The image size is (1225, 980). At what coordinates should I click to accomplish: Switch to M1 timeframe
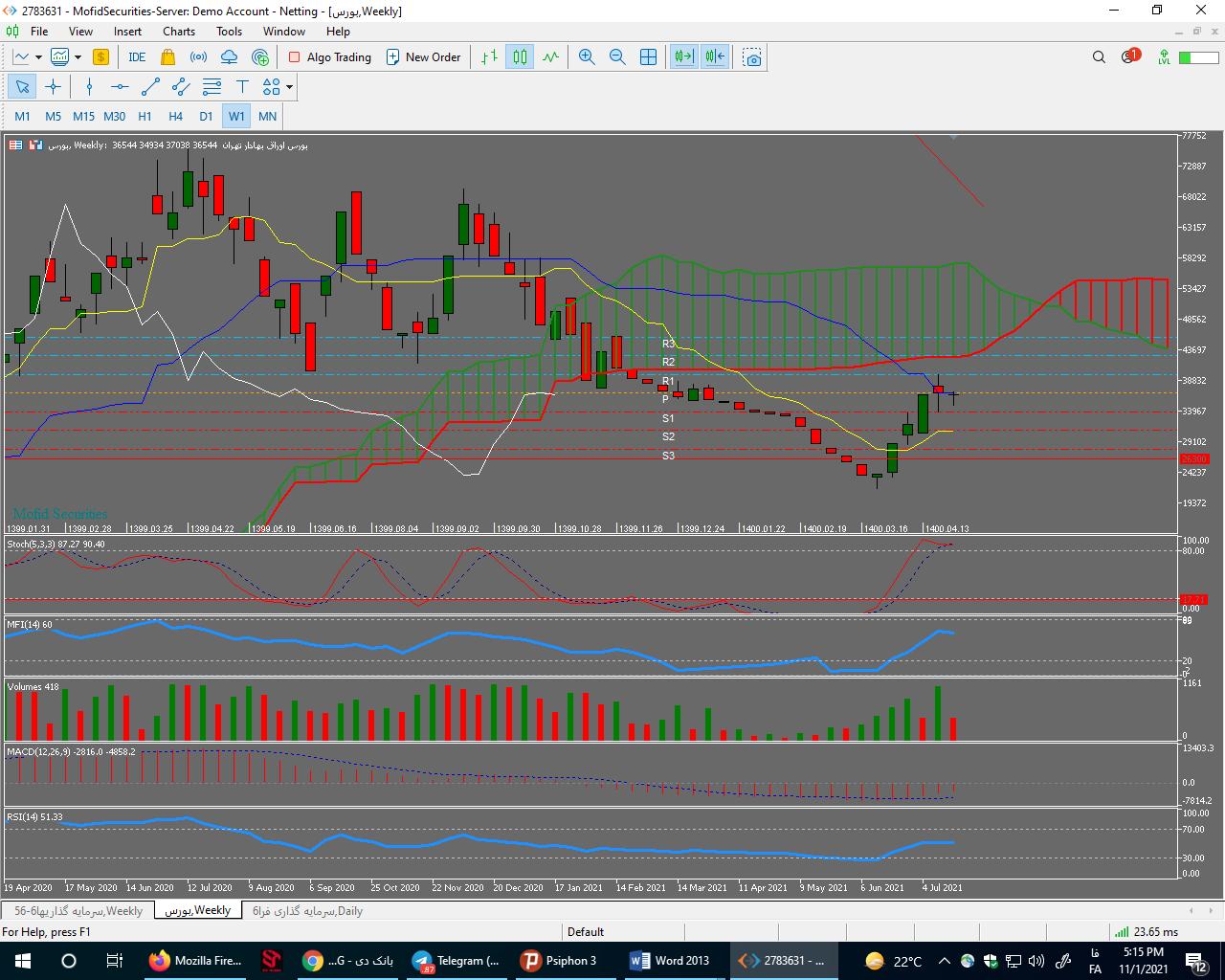[23, 116]
